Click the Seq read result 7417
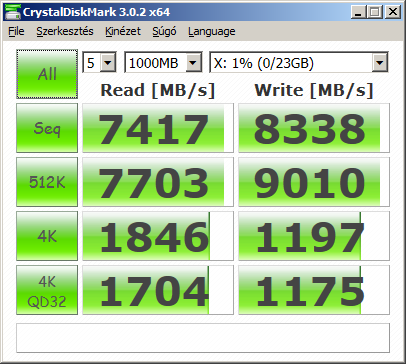This screenshot has height=364, width=406. tap(158, 128)
